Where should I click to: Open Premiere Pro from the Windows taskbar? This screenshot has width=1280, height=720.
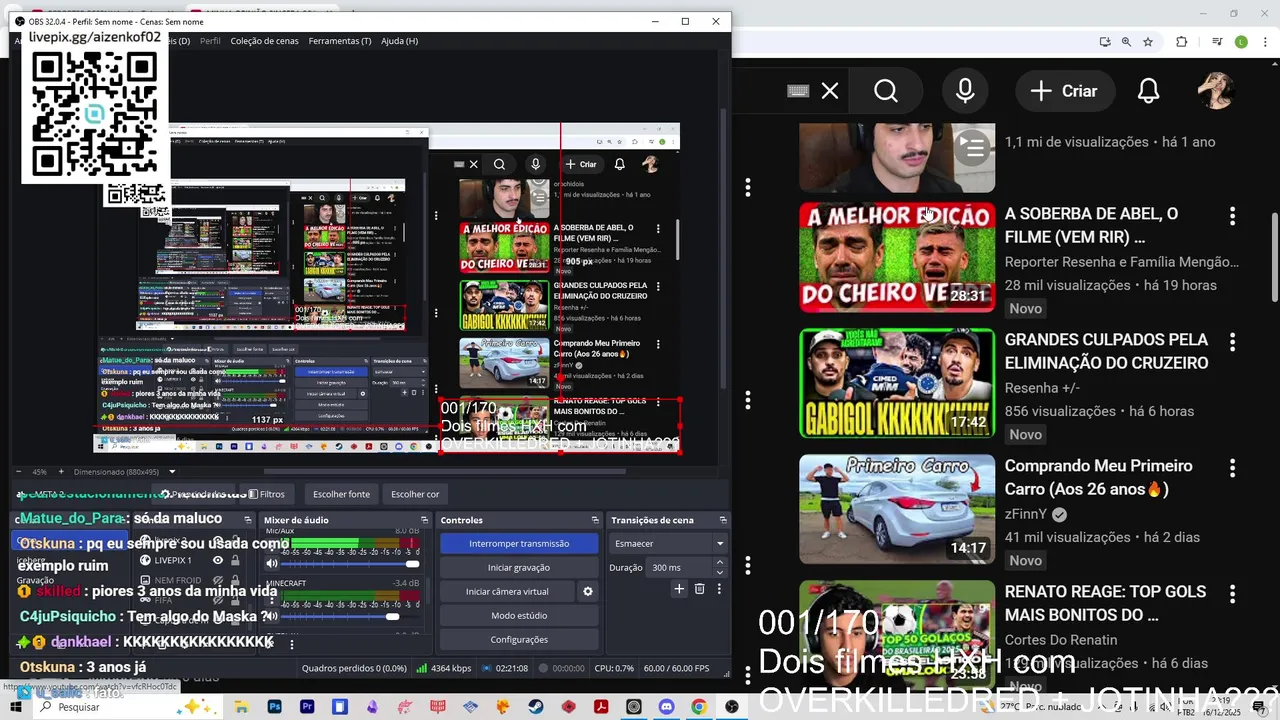(307, 707)
